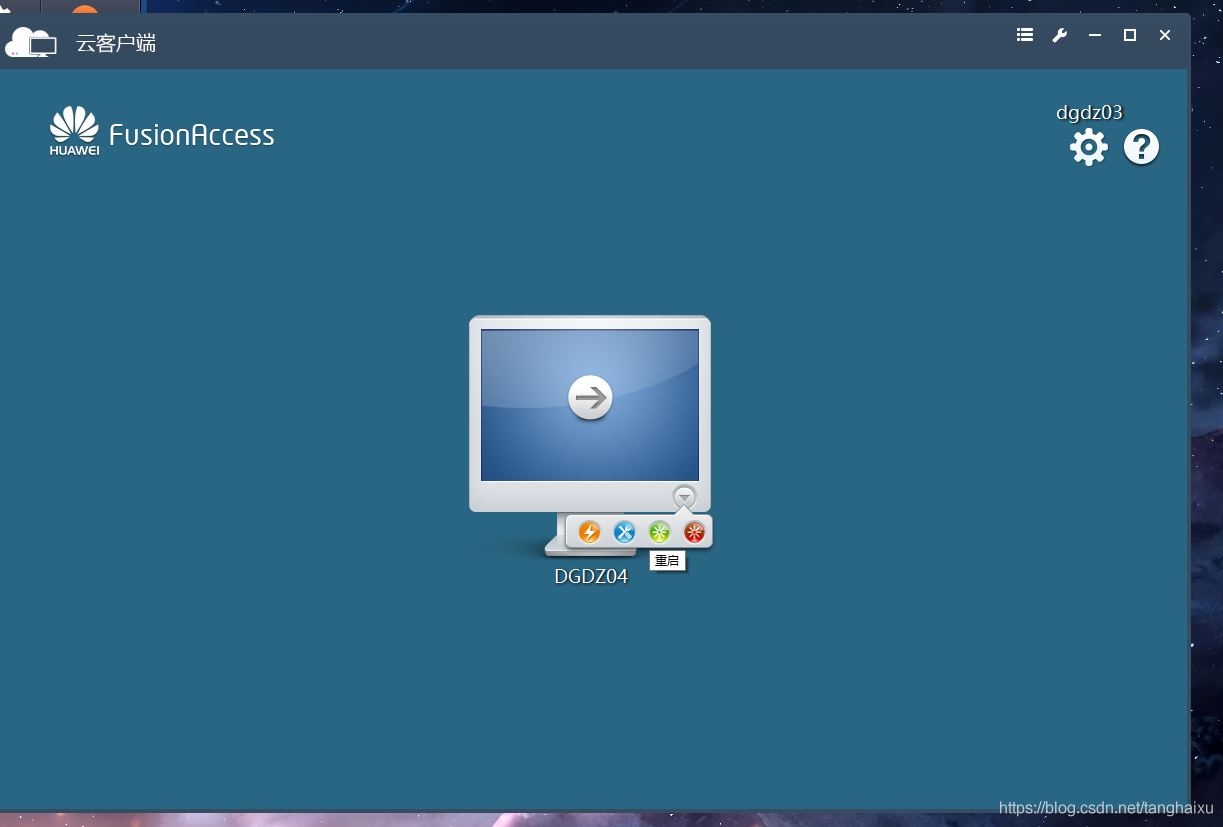Minimize the 云客户端 window

[1095, 35]
